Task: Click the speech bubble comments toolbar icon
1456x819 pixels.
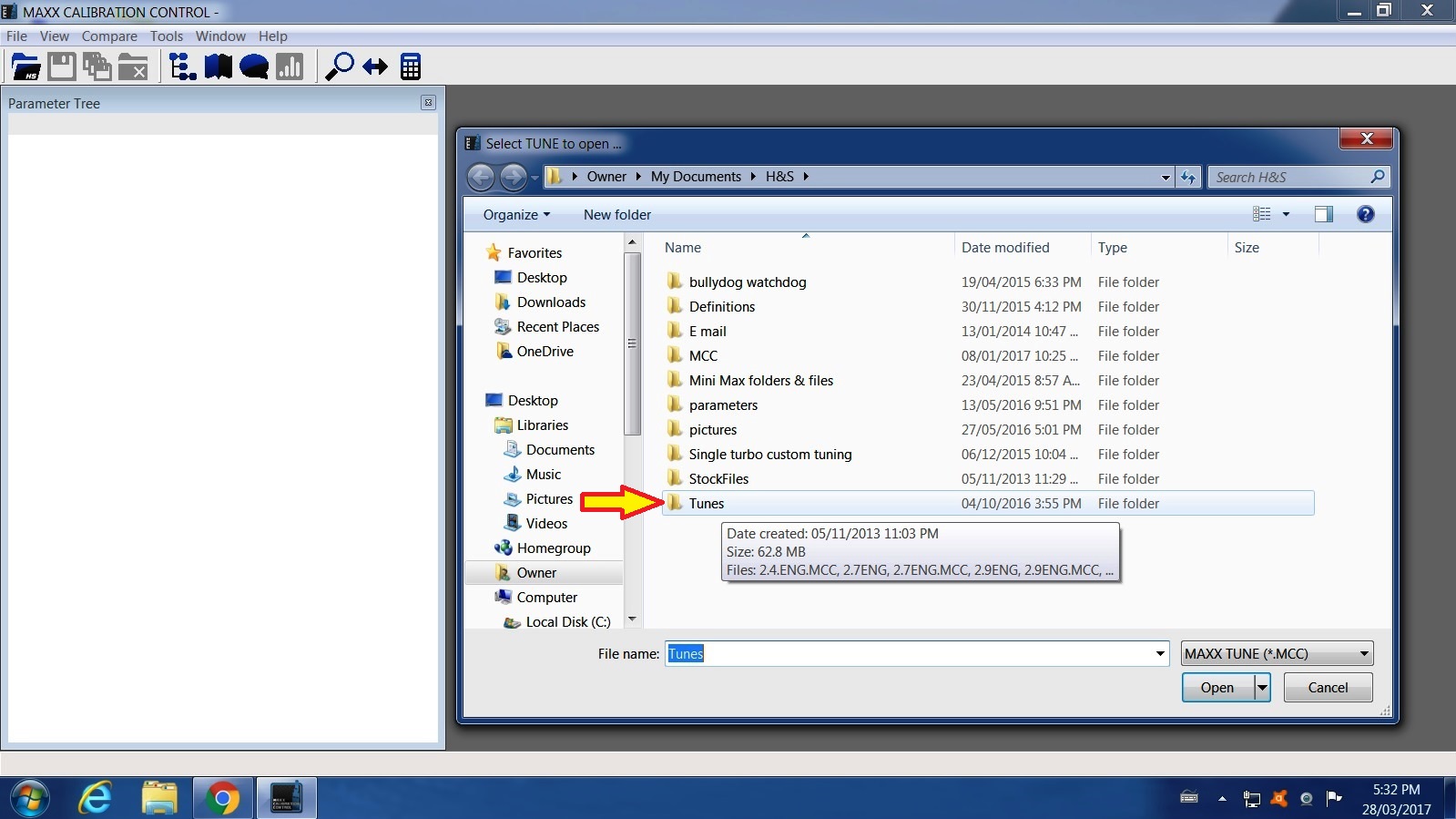Action: tap(254, 67)
